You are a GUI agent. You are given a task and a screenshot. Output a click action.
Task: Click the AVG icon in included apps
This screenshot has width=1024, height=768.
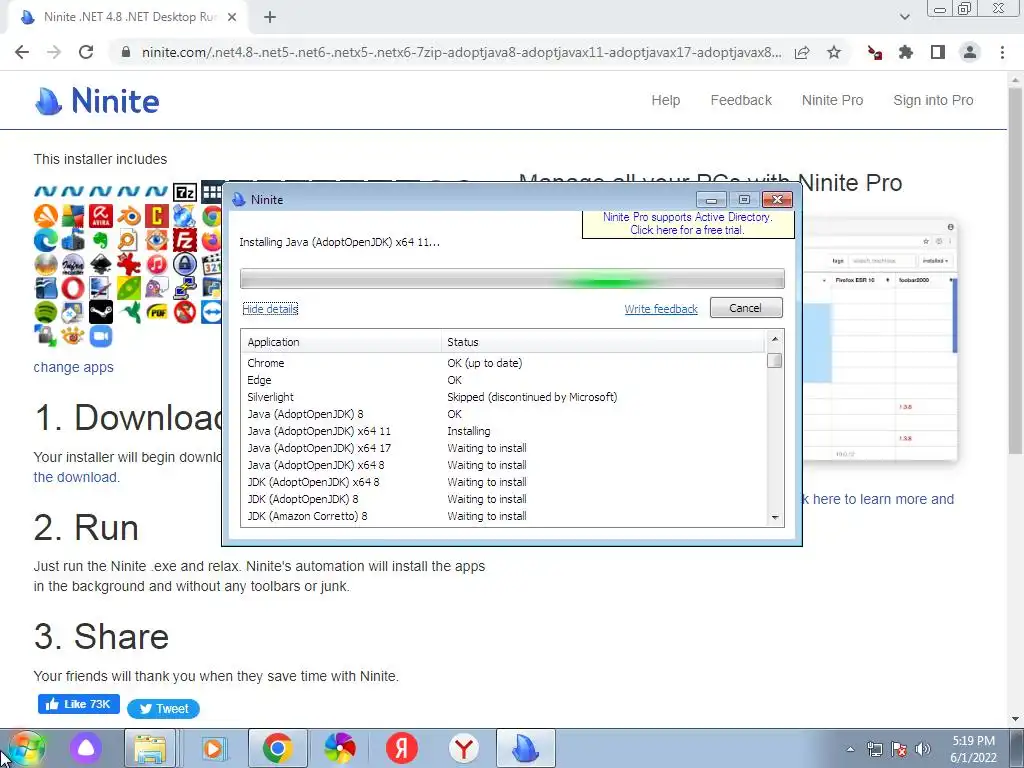(73, 216)
